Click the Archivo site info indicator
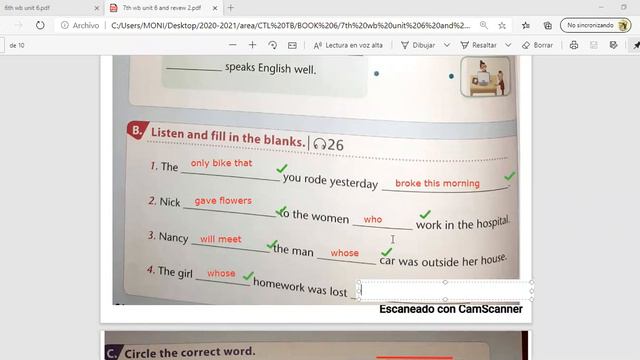Viewport: 640px width, 360px height. [x=80, y=25]
